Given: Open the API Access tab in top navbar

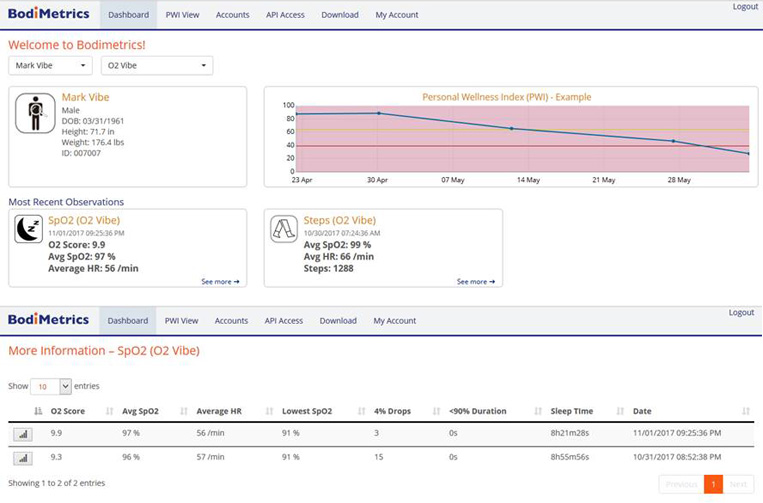Looking at the screenshot, I should (x=284, y=15).
